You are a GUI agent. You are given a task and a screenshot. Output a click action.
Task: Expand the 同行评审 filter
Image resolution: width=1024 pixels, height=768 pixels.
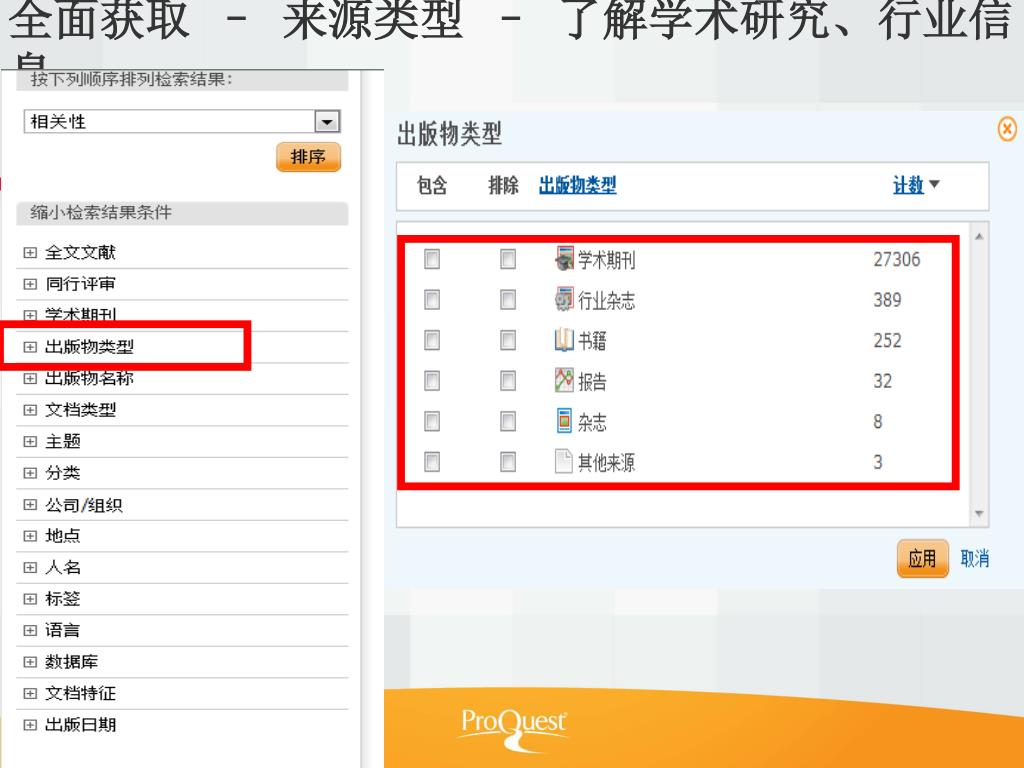[30, 284]
